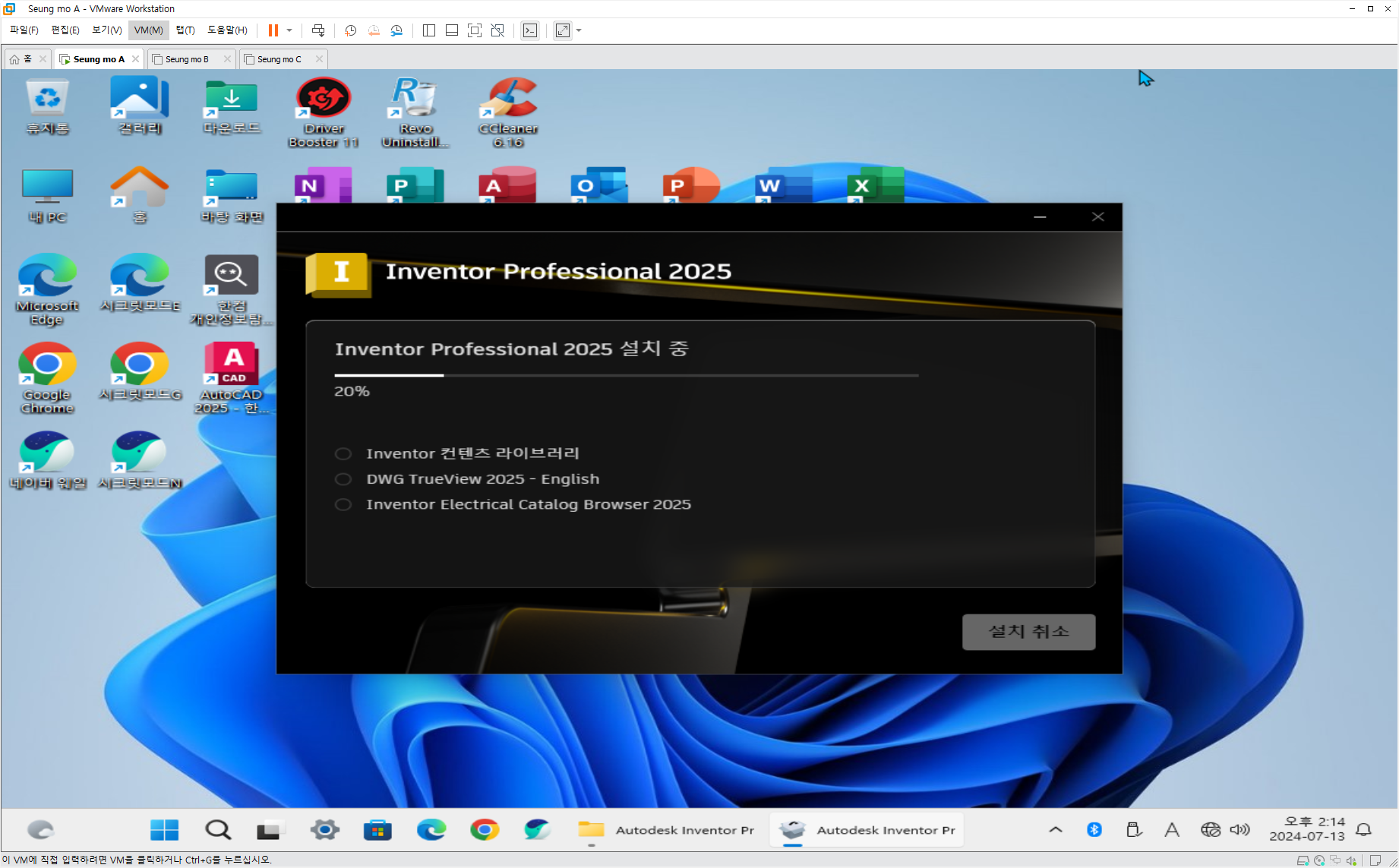
Task: Open the console view icon
Action: click(x=530, y=30)
